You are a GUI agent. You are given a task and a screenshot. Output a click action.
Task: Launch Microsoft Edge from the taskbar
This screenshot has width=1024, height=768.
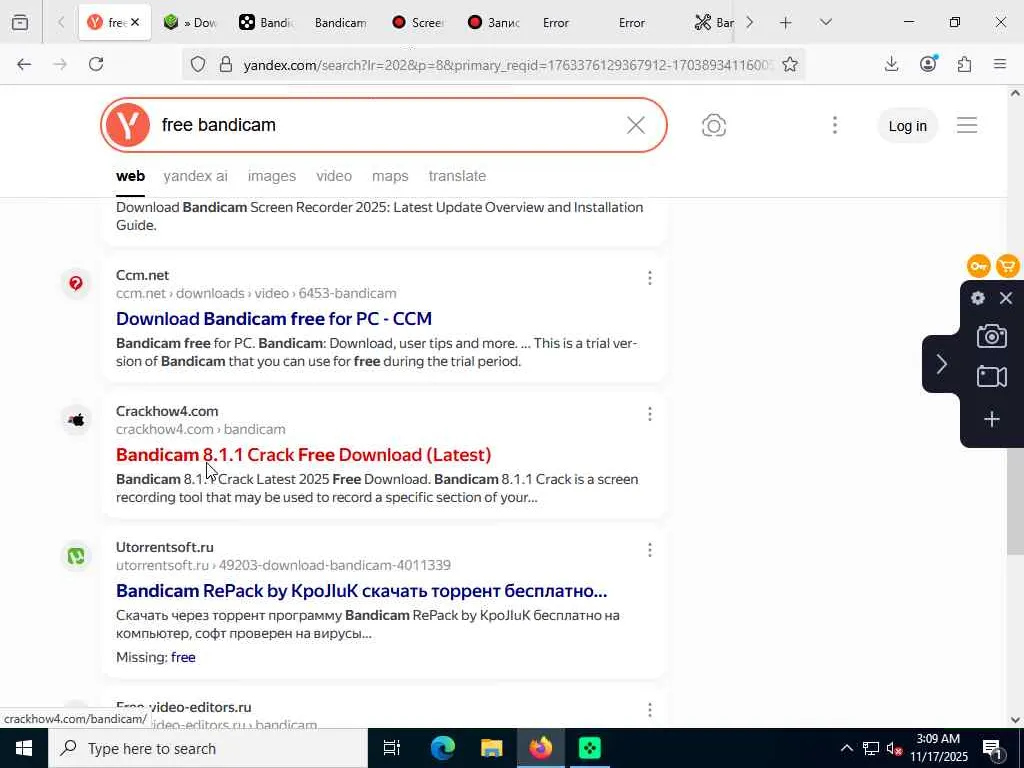442,748
